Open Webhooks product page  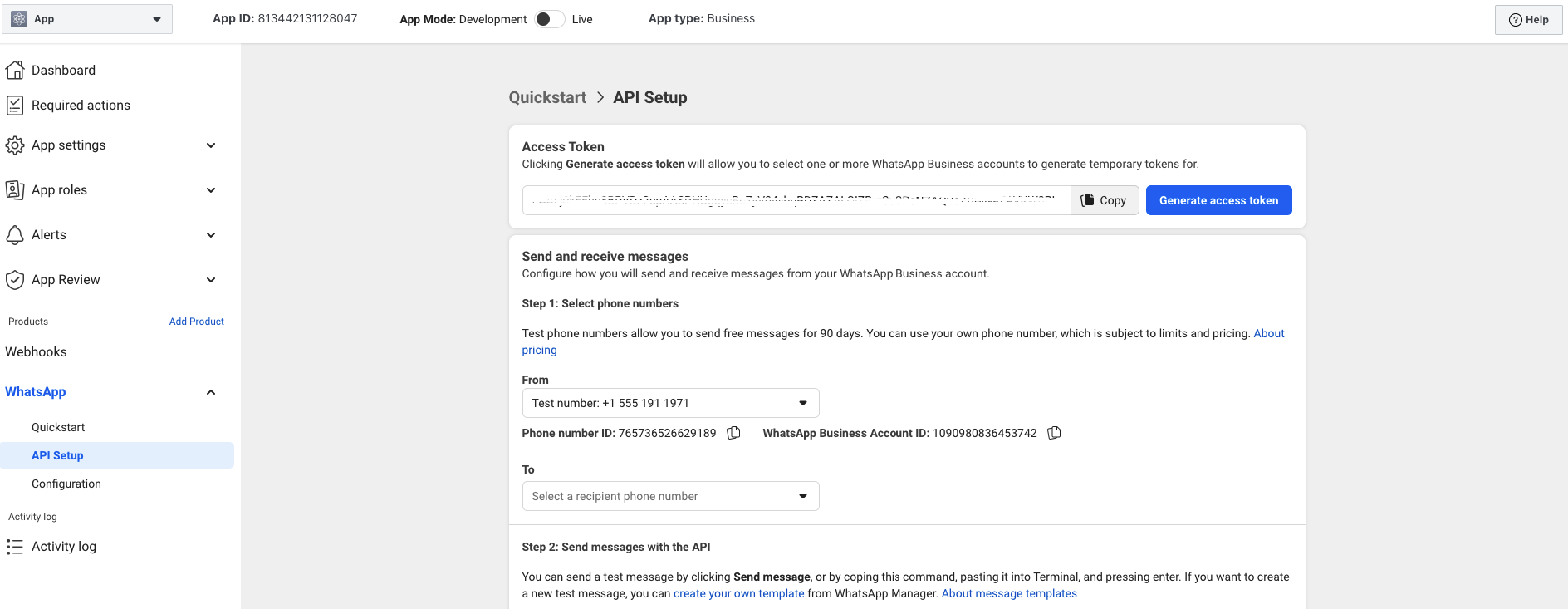[36, 352]
